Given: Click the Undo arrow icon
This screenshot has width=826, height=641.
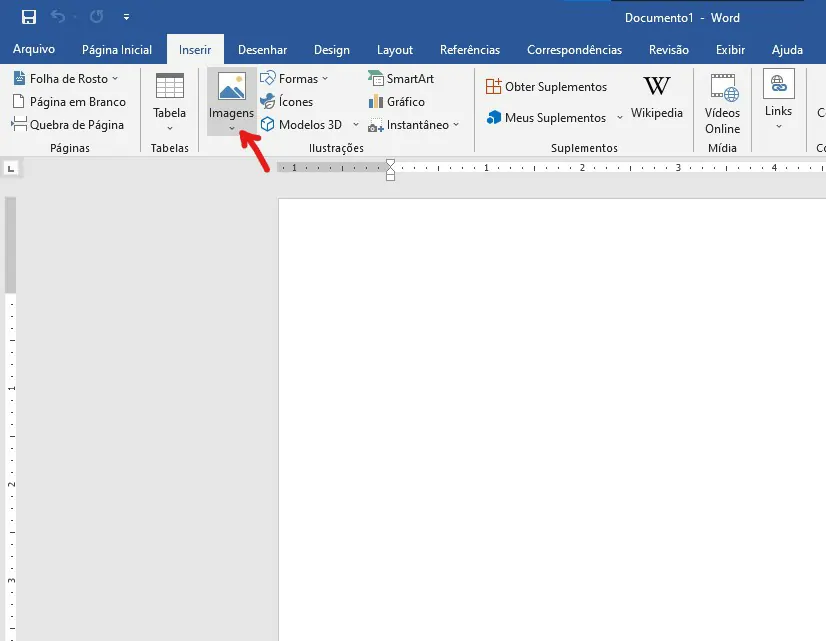Looking at the screenshot, I should [x=58, y=17].
